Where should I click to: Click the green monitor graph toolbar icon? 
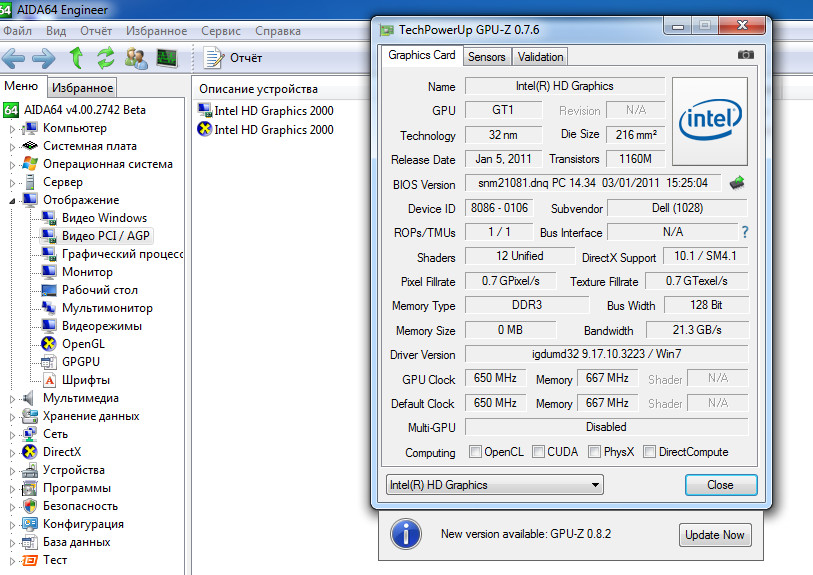click(166, 58)
